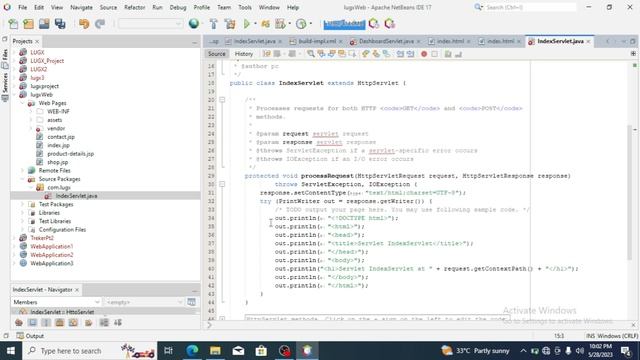Close the Projects panel tab
The image size is (640, 360).
coord(37,42)
